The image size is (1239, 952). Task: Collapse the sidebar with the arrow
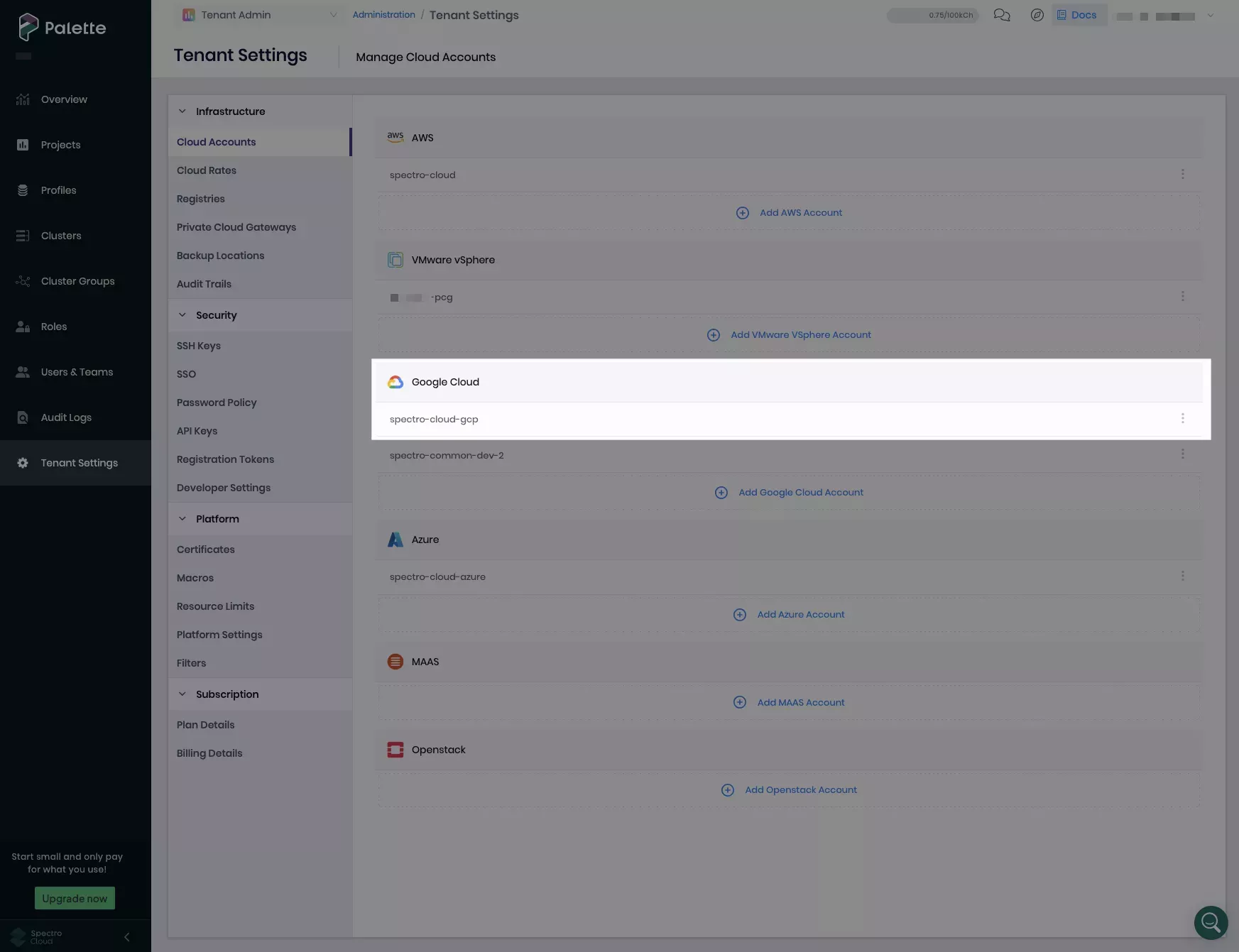tap(127, 937)
